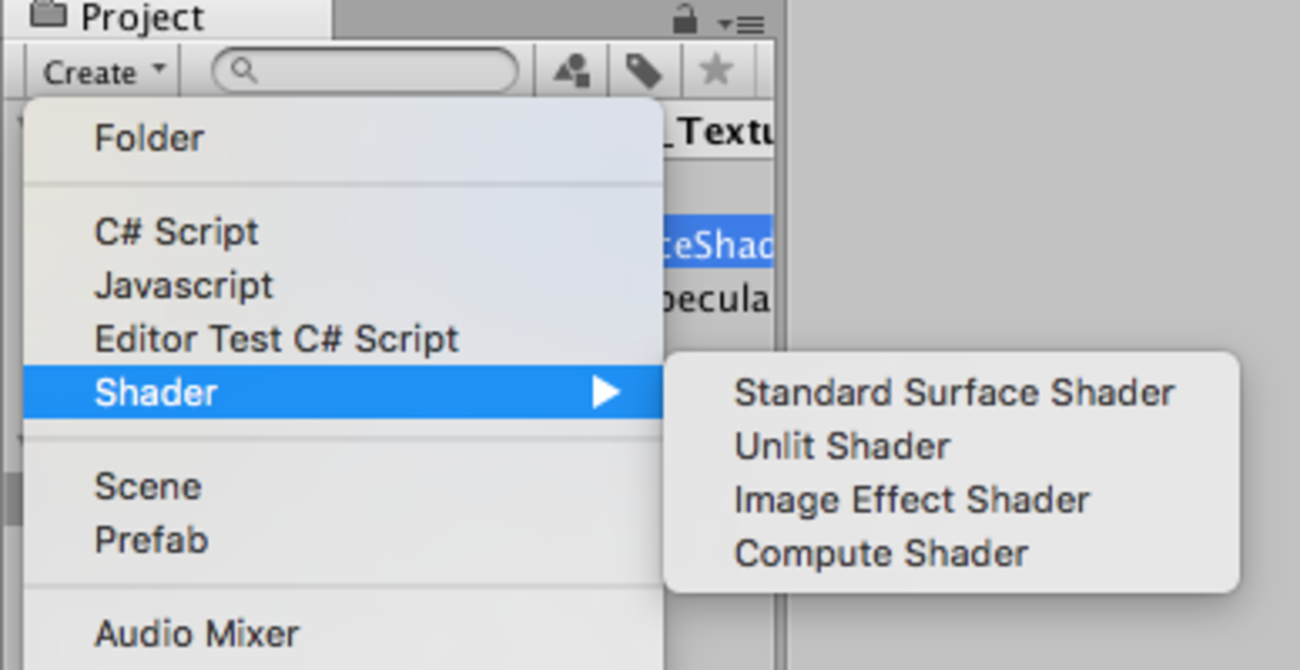Click the search by label tag icon
The image size is (1300, 670).
tap(644, 71)
